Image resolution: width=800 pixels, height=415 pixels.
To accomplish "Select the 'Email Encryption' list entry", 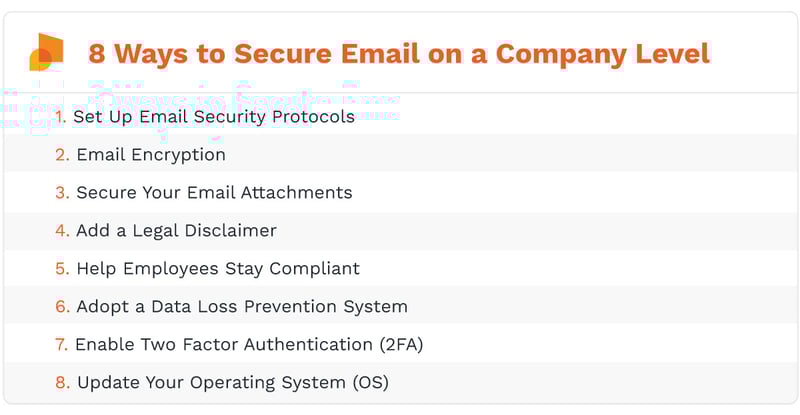I will click(150, 155).
